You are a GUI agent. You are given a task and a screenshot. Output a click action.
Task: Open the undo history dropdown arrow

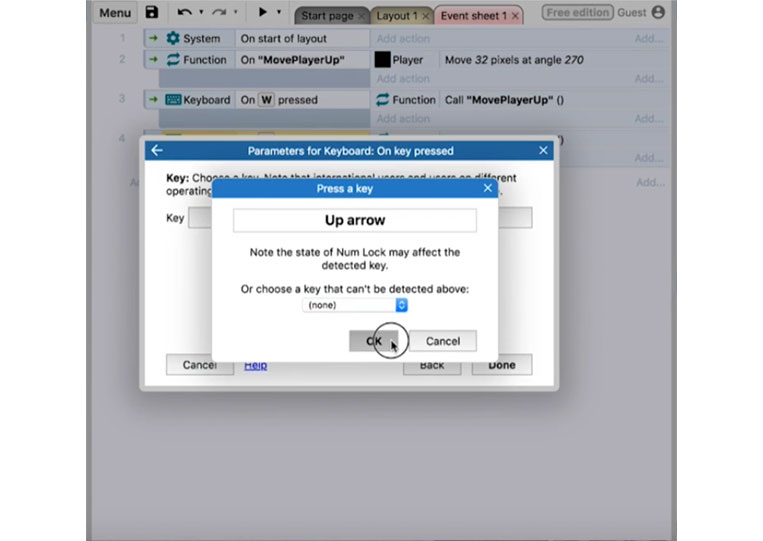coord(201,12)
